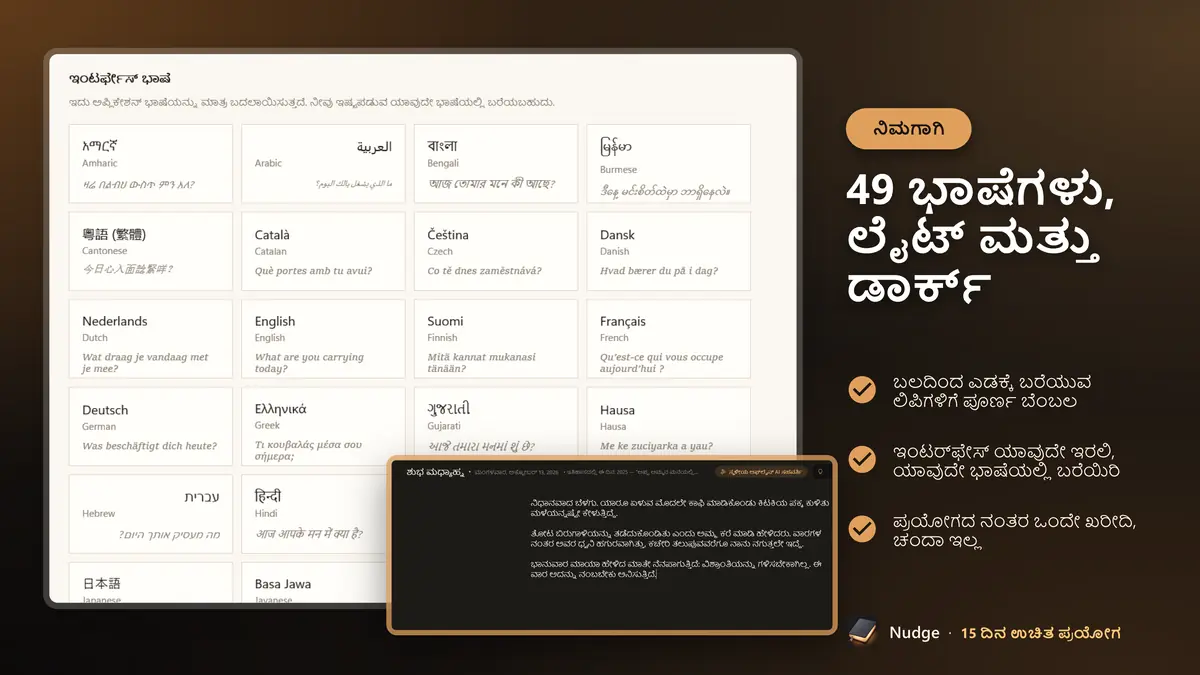Select the हिन्दी (Hindi) card
This screenshot has height=675, width=1200.
[x=315, y=514]
